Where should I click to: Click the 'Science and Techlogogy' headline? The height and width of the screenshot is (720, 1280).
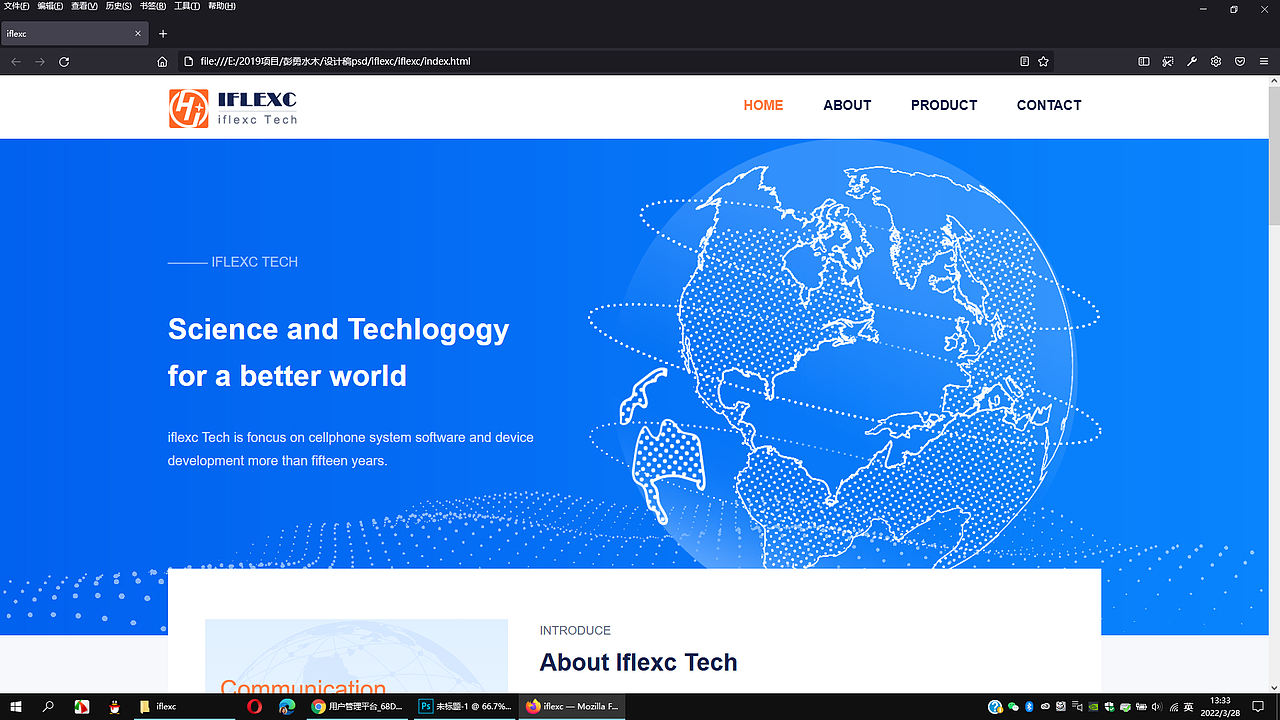[x=338, y=329]
